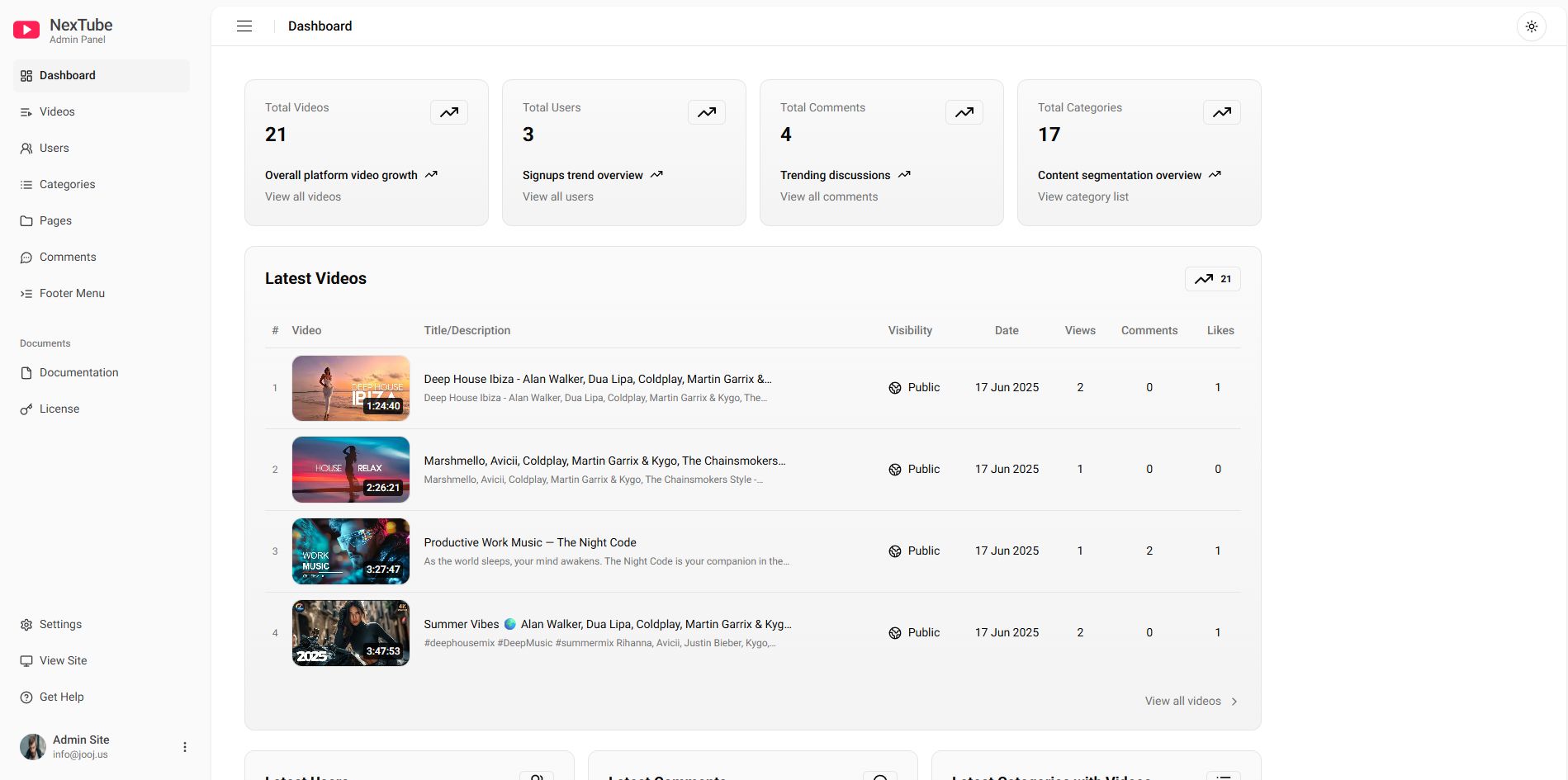The image size is (1568, 780).
Task: Click View all comments link
Action: click(829, 196)
